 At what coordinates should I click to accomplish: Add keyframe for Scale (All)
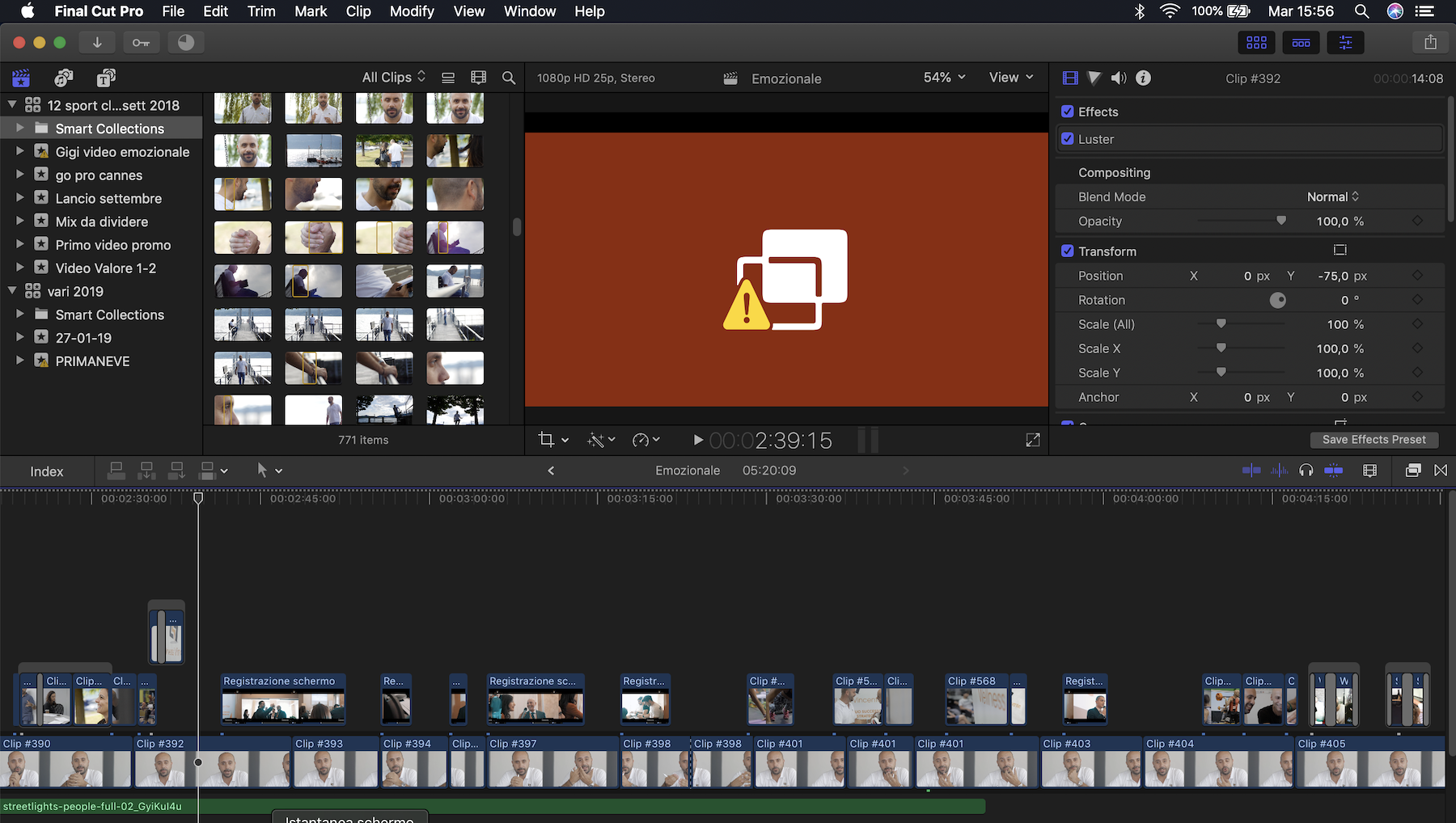[x=1417, y=324]
